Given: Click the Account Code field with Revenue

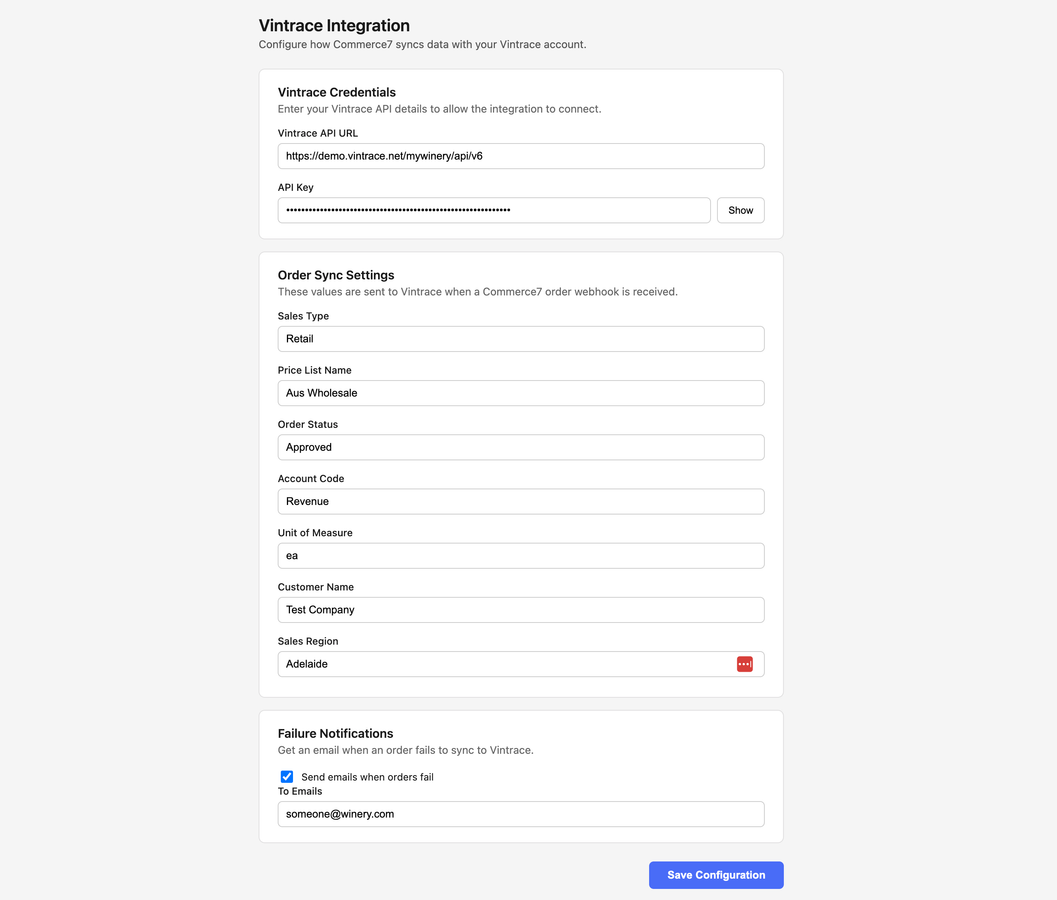Looking at the screenshot, I should coord(521,502).
